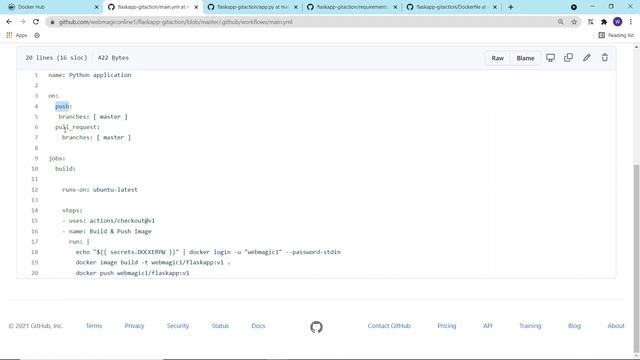
Task: Bookmark this page with star icon
Action: (574, 22)
